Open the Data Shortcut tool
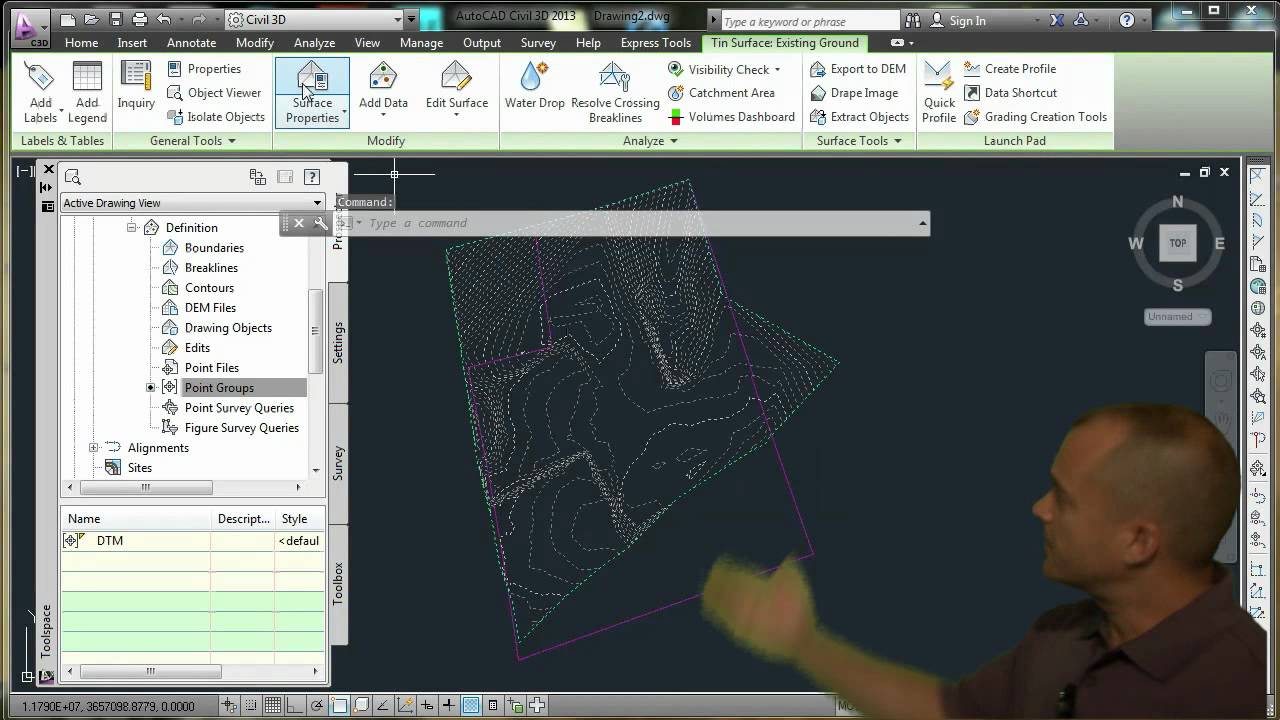Image resolution: width=1280 pixels, height=720 pixels. click(1010, 93)
